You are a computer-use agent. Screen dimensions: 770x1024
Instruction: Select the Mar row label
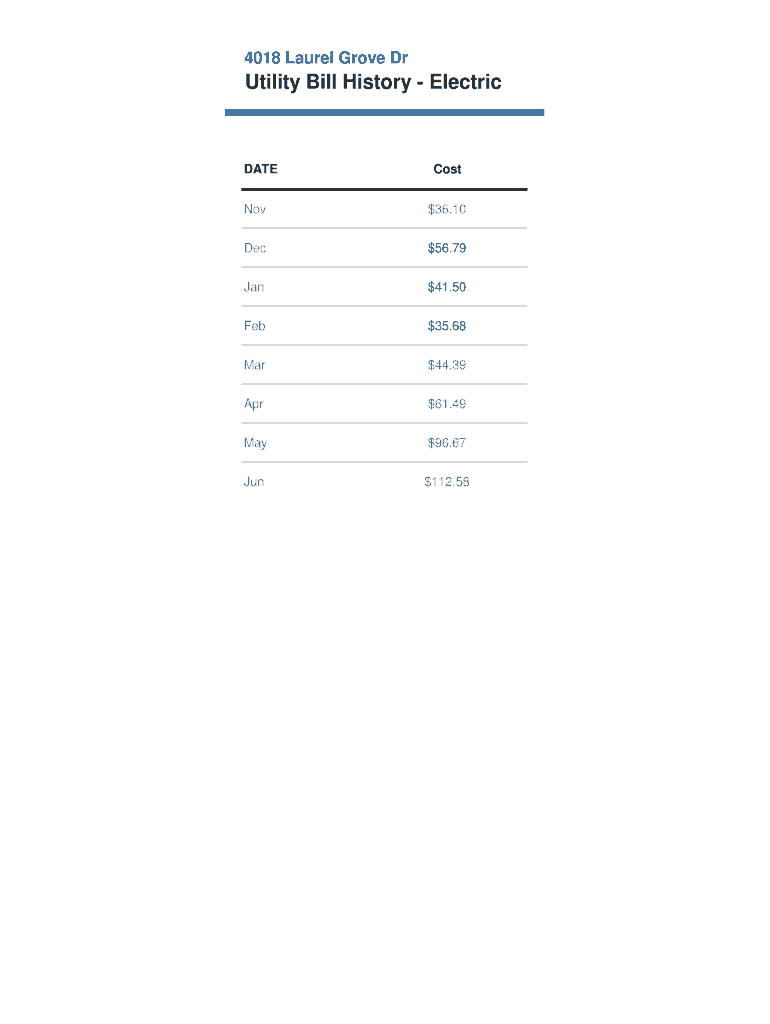(255, 365)
